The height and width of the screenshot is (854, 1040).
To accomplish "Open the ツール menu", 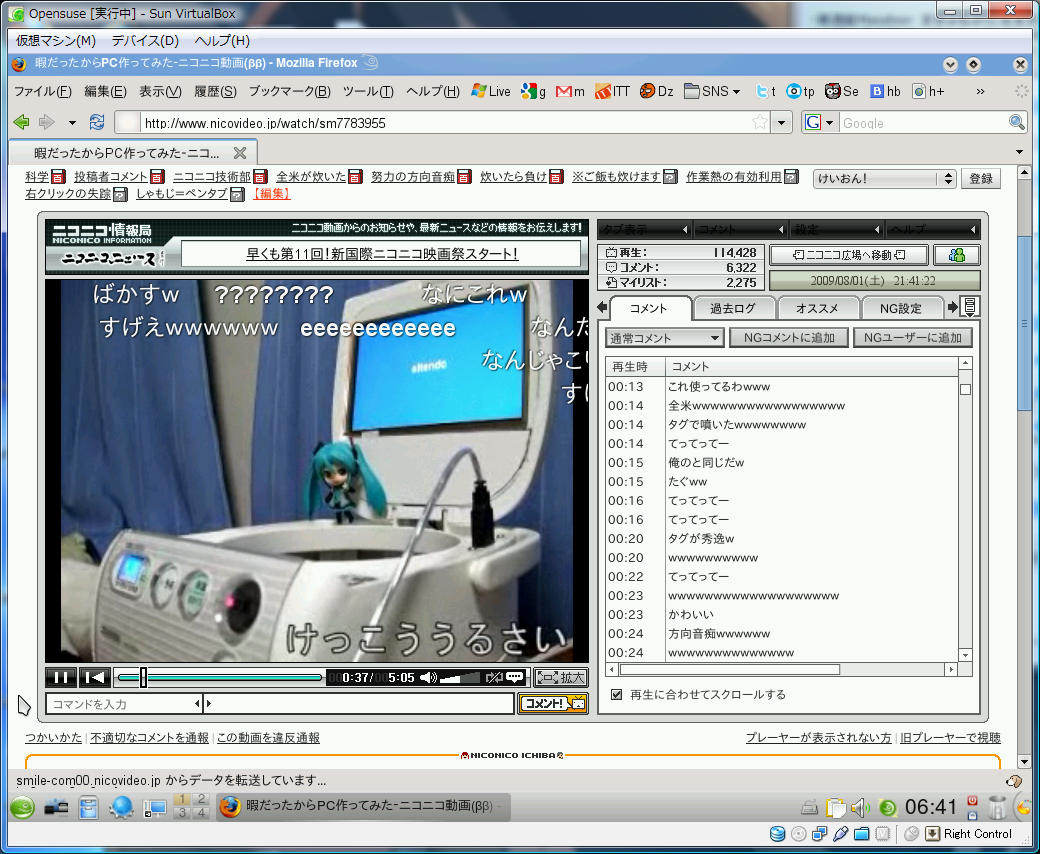I will pos(368,92).
